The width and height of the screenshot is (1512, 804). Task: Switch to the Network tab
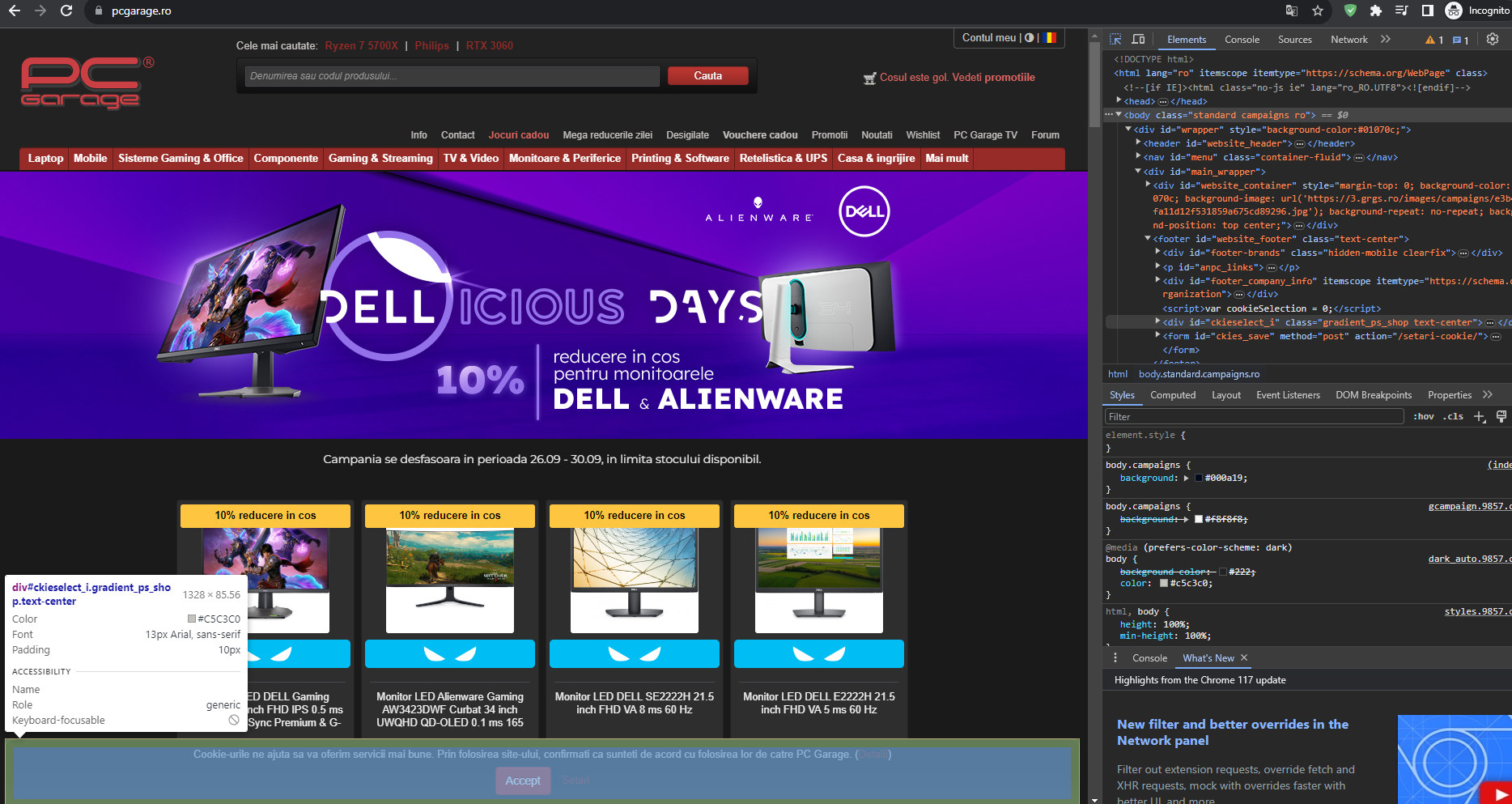[1348, 40]
